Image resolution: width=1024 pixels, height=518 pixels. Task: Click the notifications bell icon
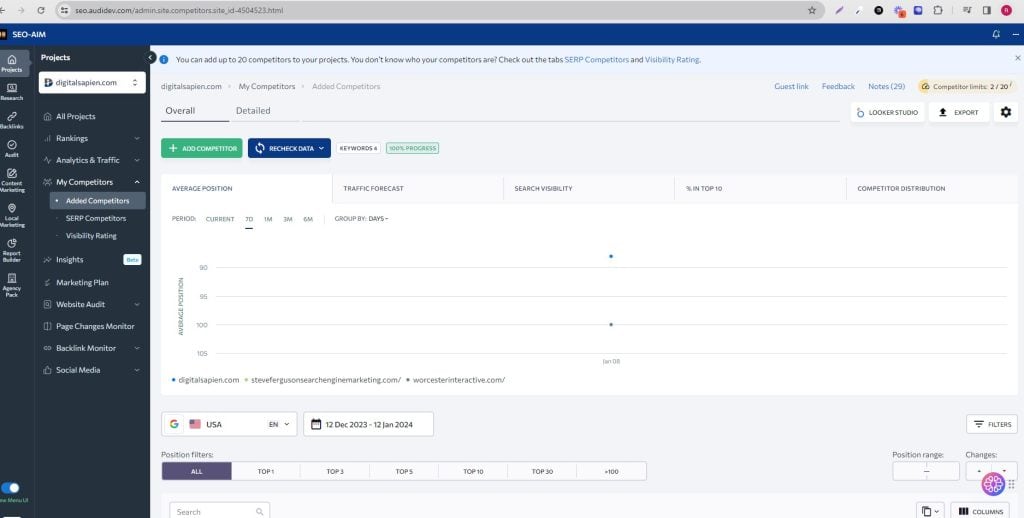(x=996, y=35)
